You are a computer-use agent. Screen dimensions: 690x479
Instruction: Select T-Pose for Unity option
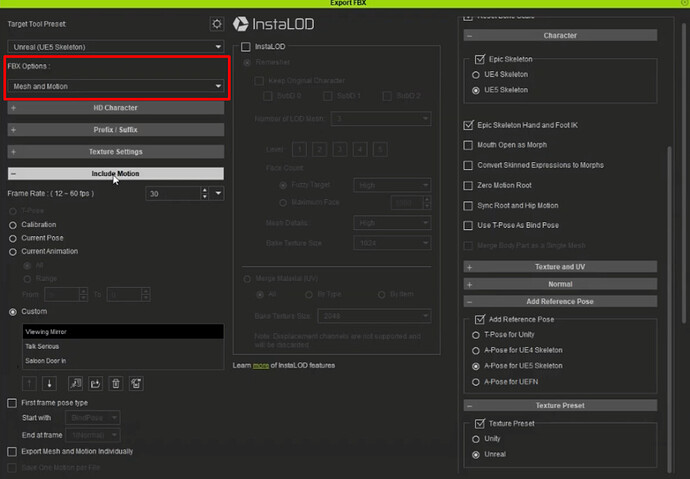[476, 335]
